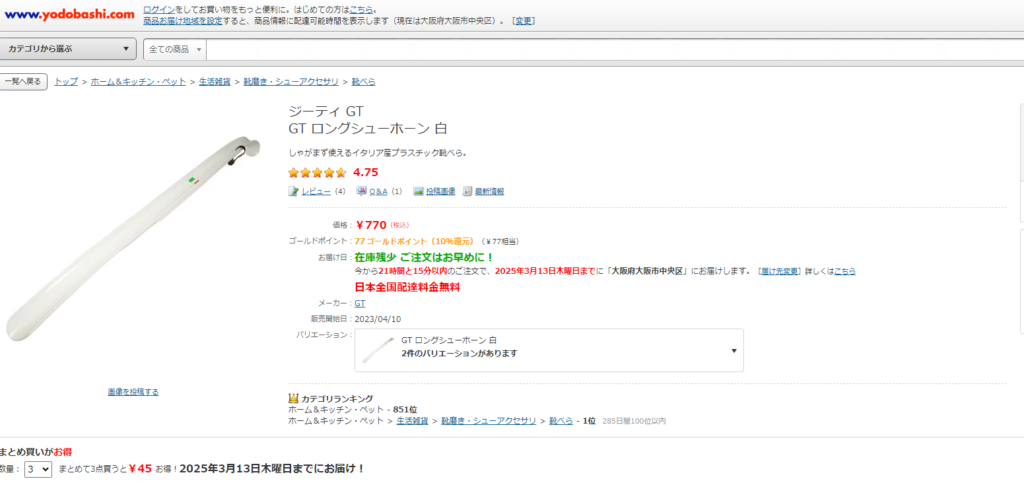Click the 届け先変更 delivery address link
Screen dimensions: 1024x481
click(x=780, y=271)
